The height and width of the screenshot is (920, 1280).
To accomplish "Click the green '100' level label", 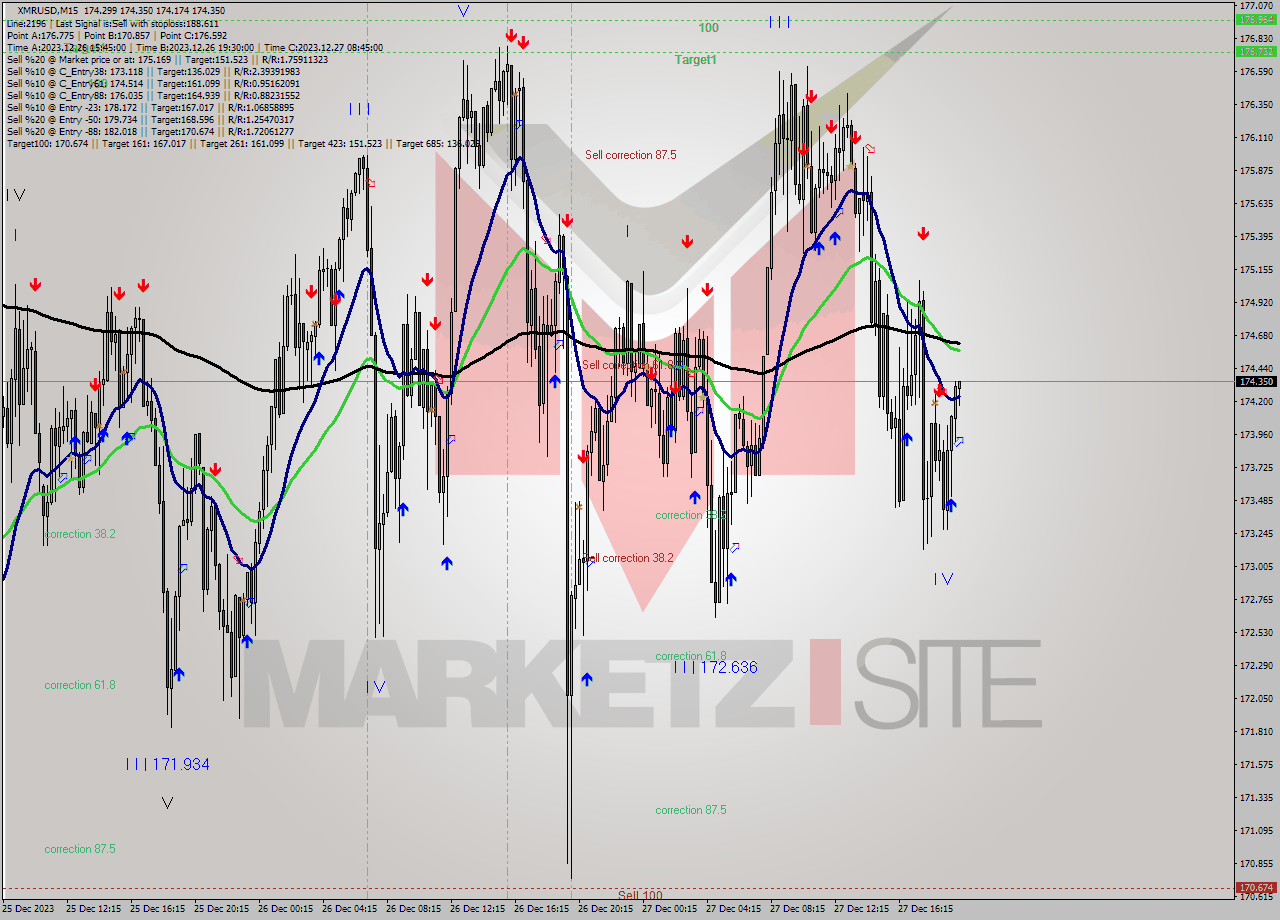I will pos(708,28).
